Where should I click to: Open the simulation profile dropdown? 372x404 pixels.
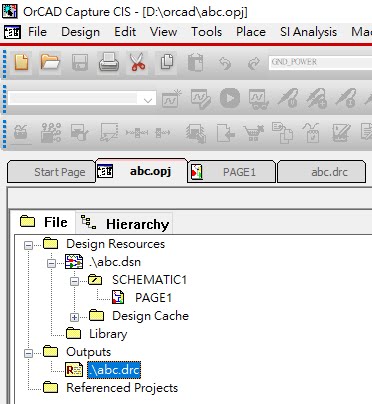(148, 100)
